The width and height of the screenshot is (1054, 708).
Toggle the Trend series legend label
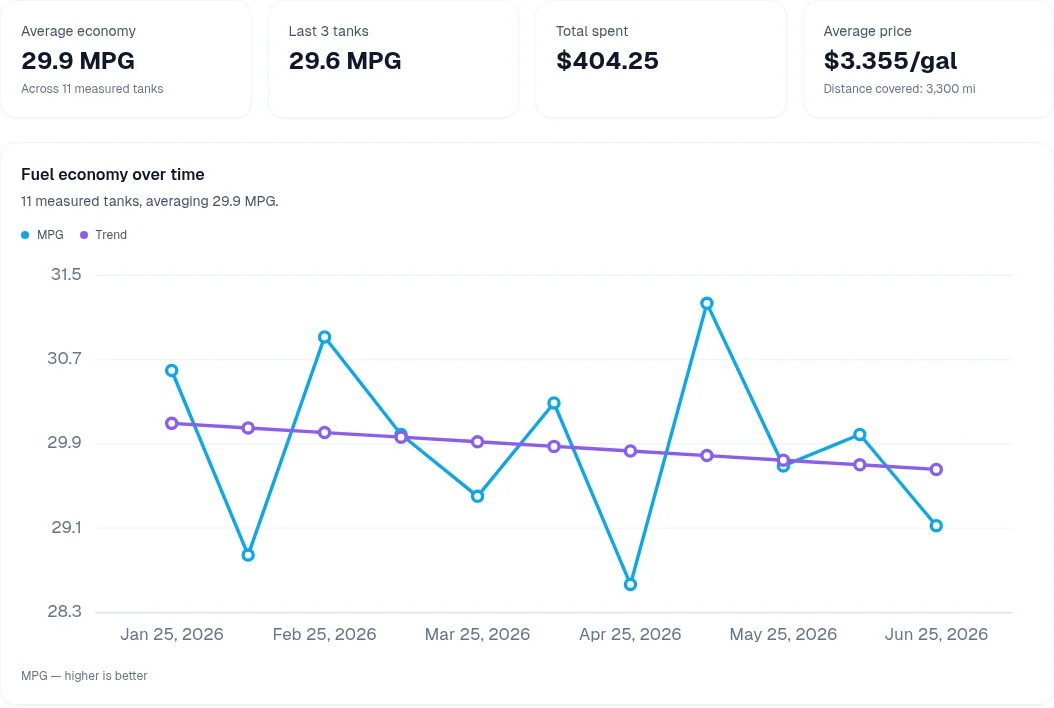point(111,235)
